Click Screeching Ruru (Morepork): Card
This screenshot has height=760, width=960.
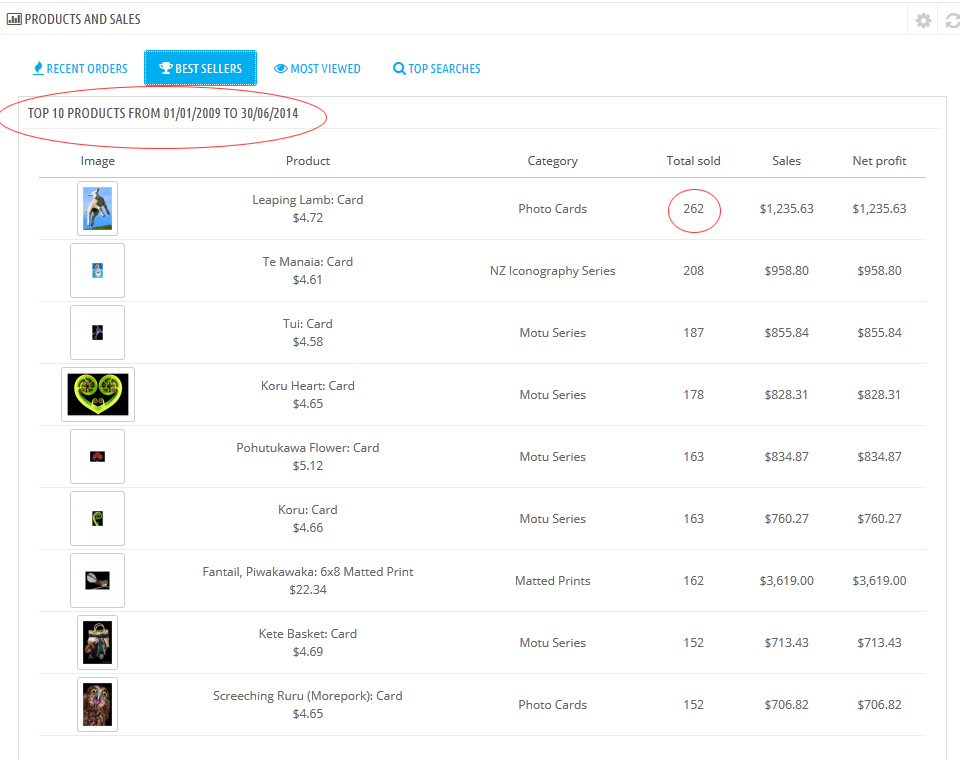(x=308, y=696)
